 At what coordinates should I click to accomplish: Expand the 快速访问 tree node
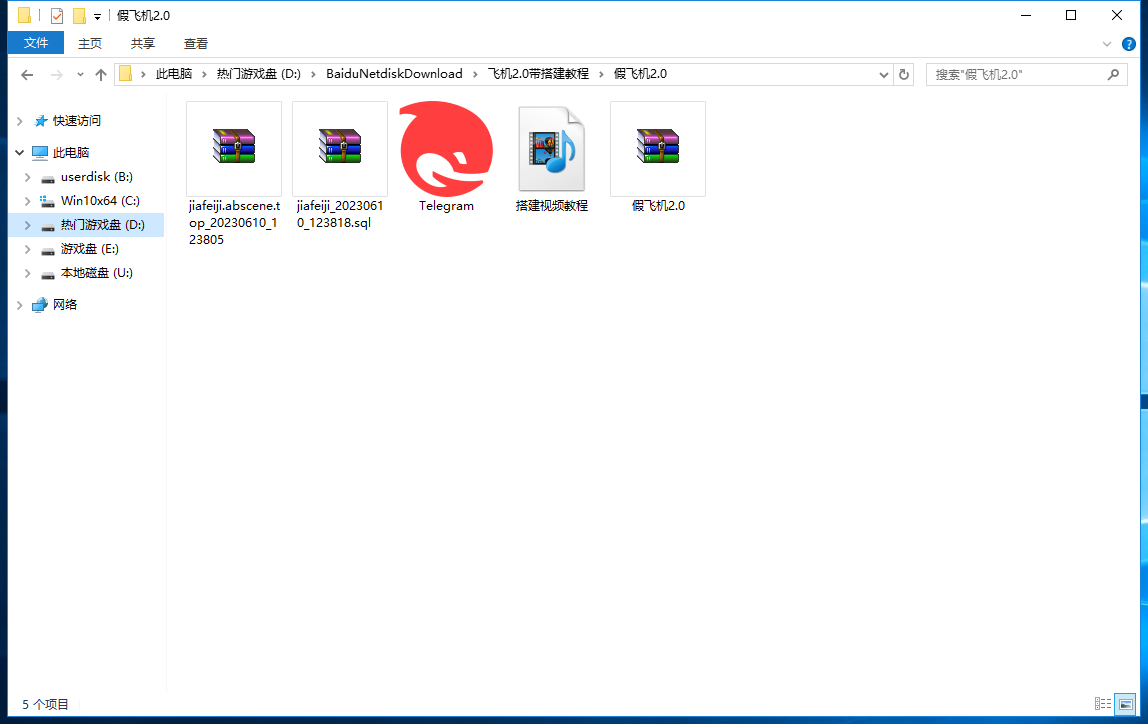coord(19,121)
